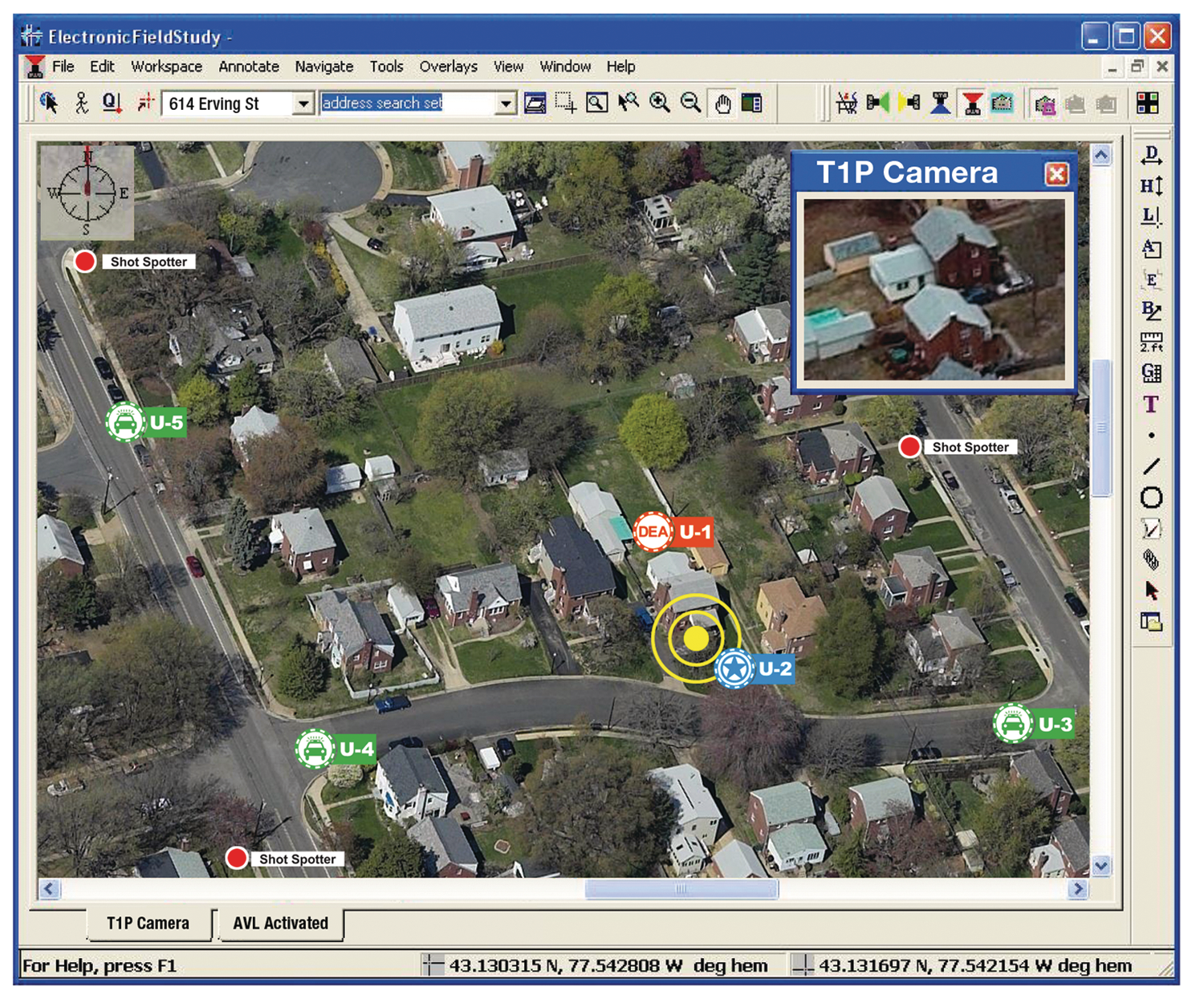The width and height of the screenshot is (1204, 1003).
Task: Choose the distance measurement D tool
Action: click(1151, 155)
